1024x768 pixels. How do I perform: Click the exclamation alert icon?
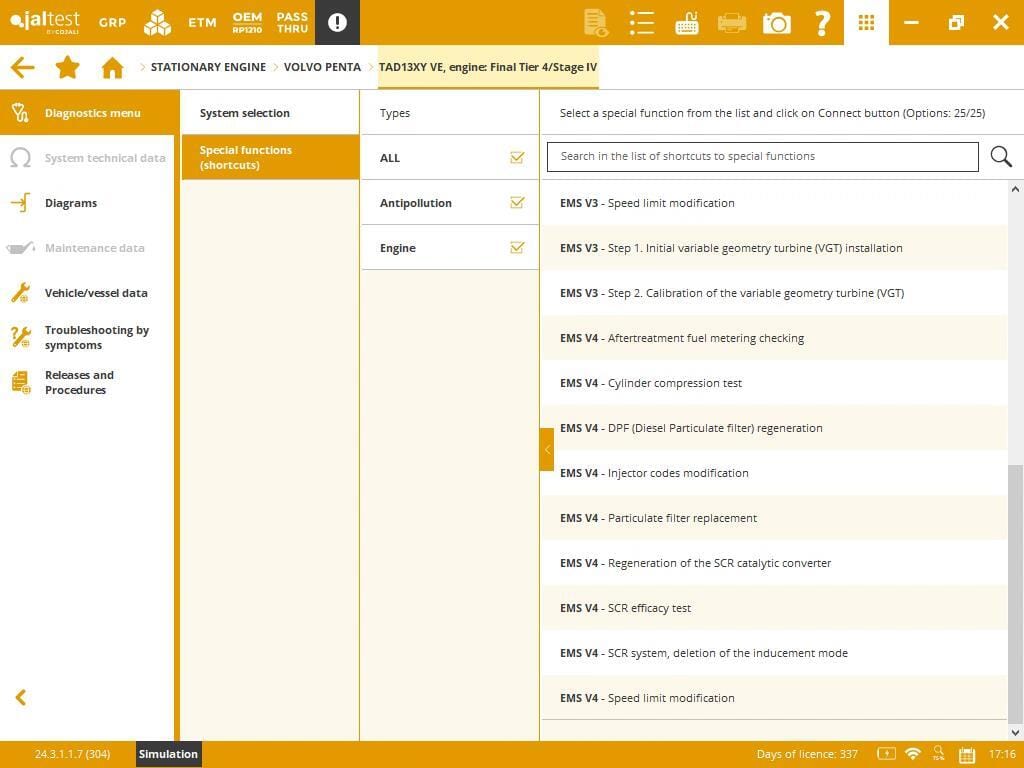coord(337,22)
